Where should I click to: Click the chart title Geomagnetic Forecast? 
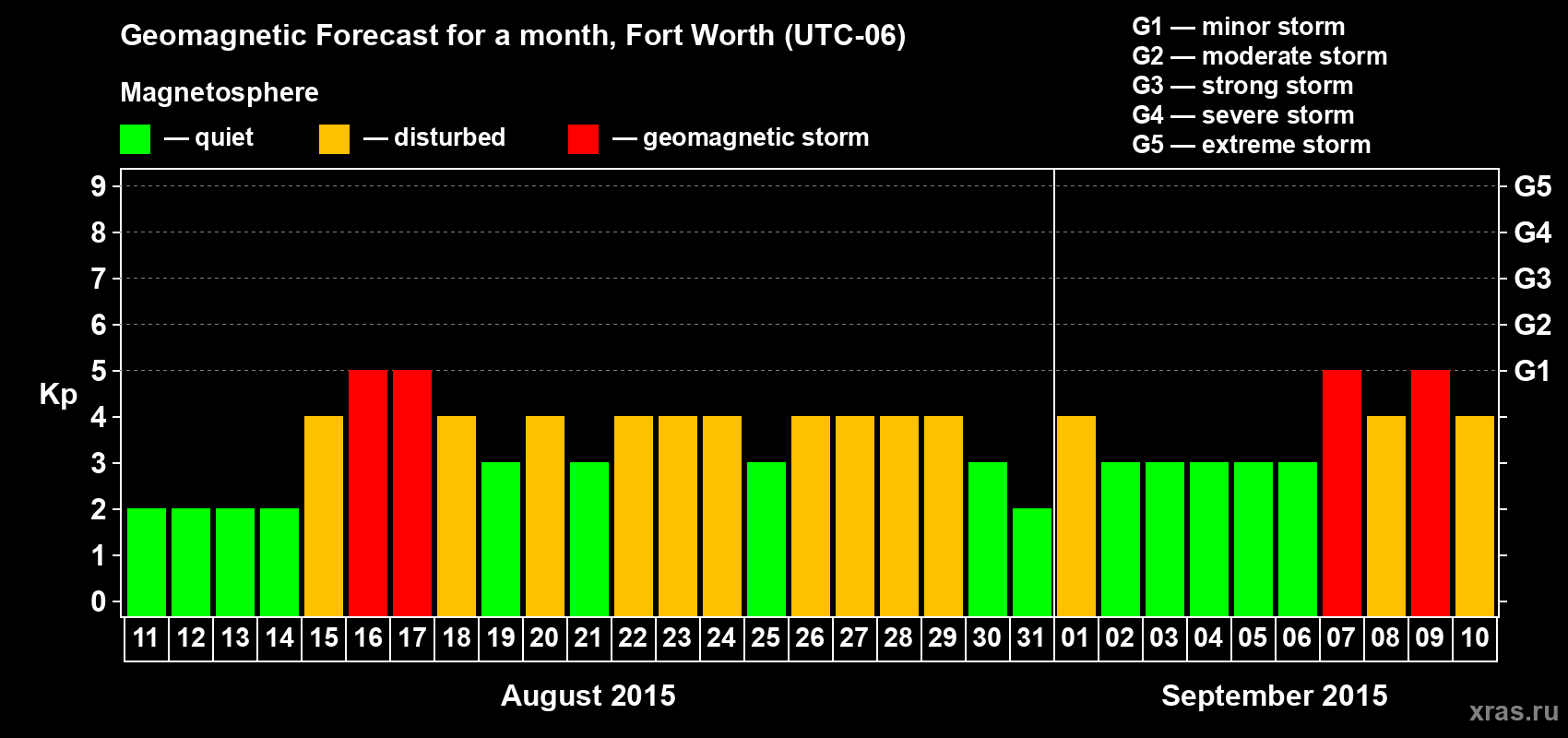coord(513,36)
